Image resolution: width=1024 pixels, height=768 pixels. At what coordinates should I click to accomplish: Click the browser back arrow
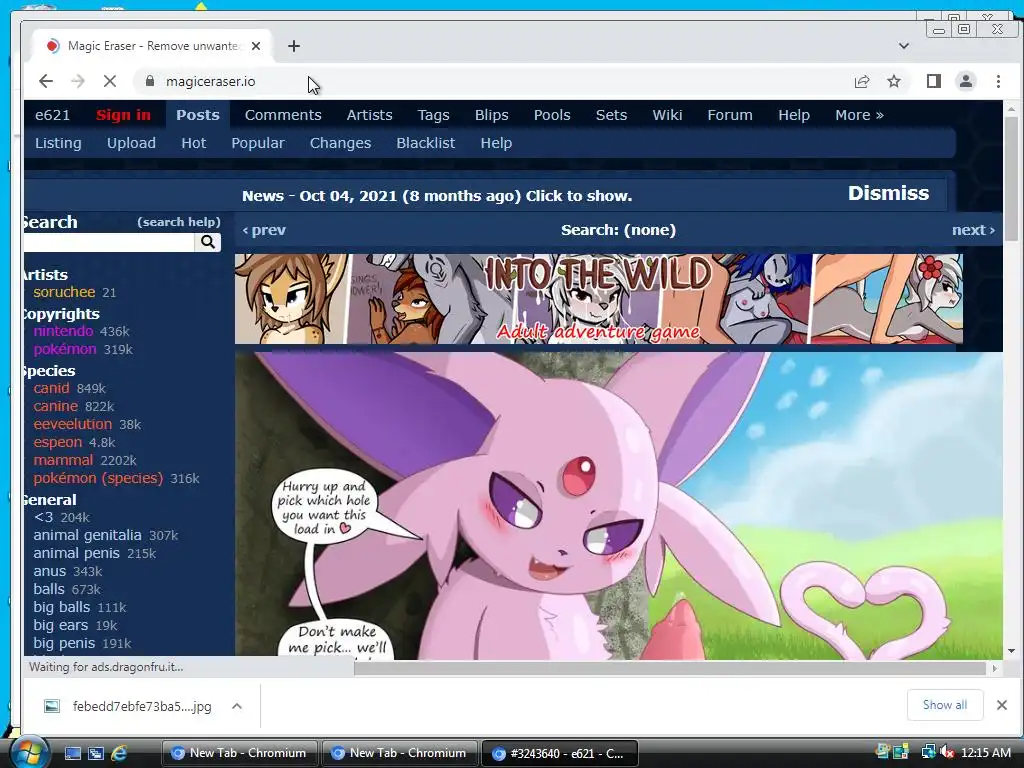pos(45,81)
